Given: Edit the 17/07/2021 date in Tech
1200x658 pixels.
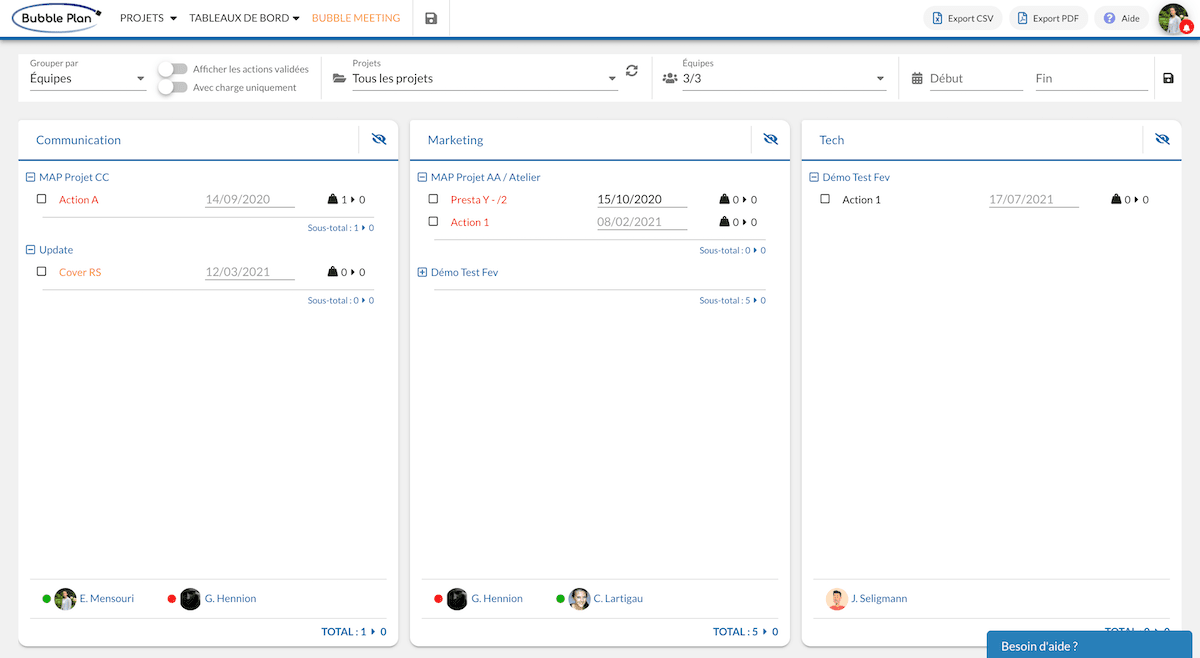Looking at the screenshot, I should click(x=1034, y=200).
